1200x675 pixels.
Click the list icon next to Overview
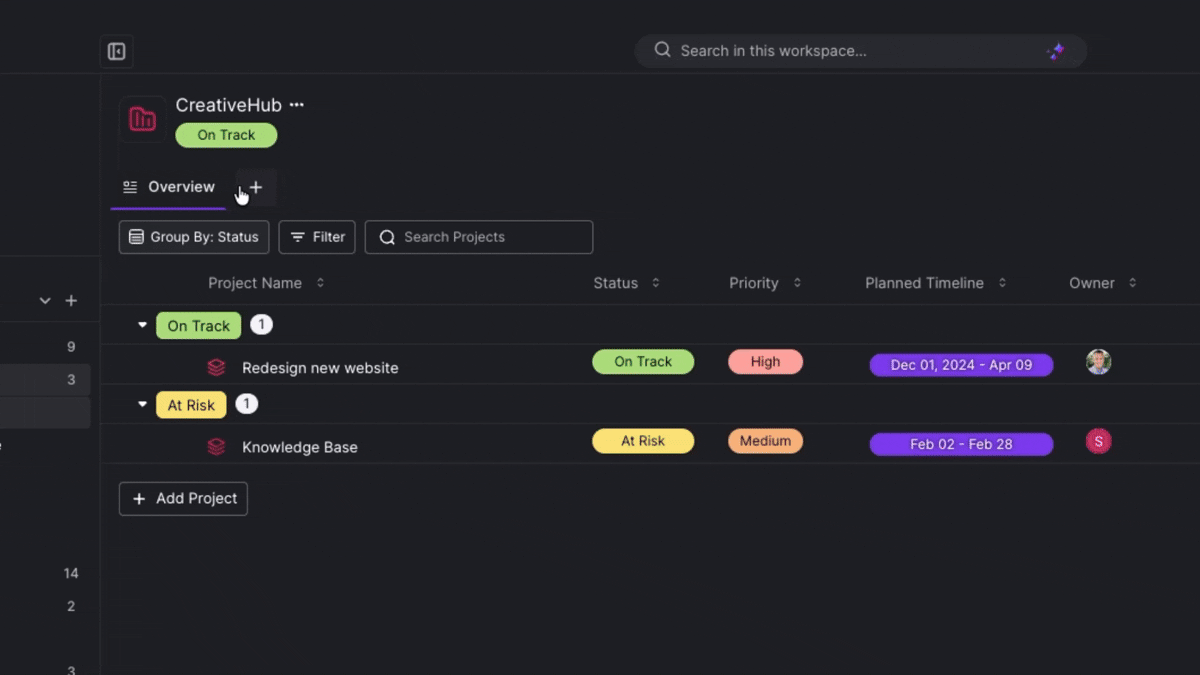[129, 186]
